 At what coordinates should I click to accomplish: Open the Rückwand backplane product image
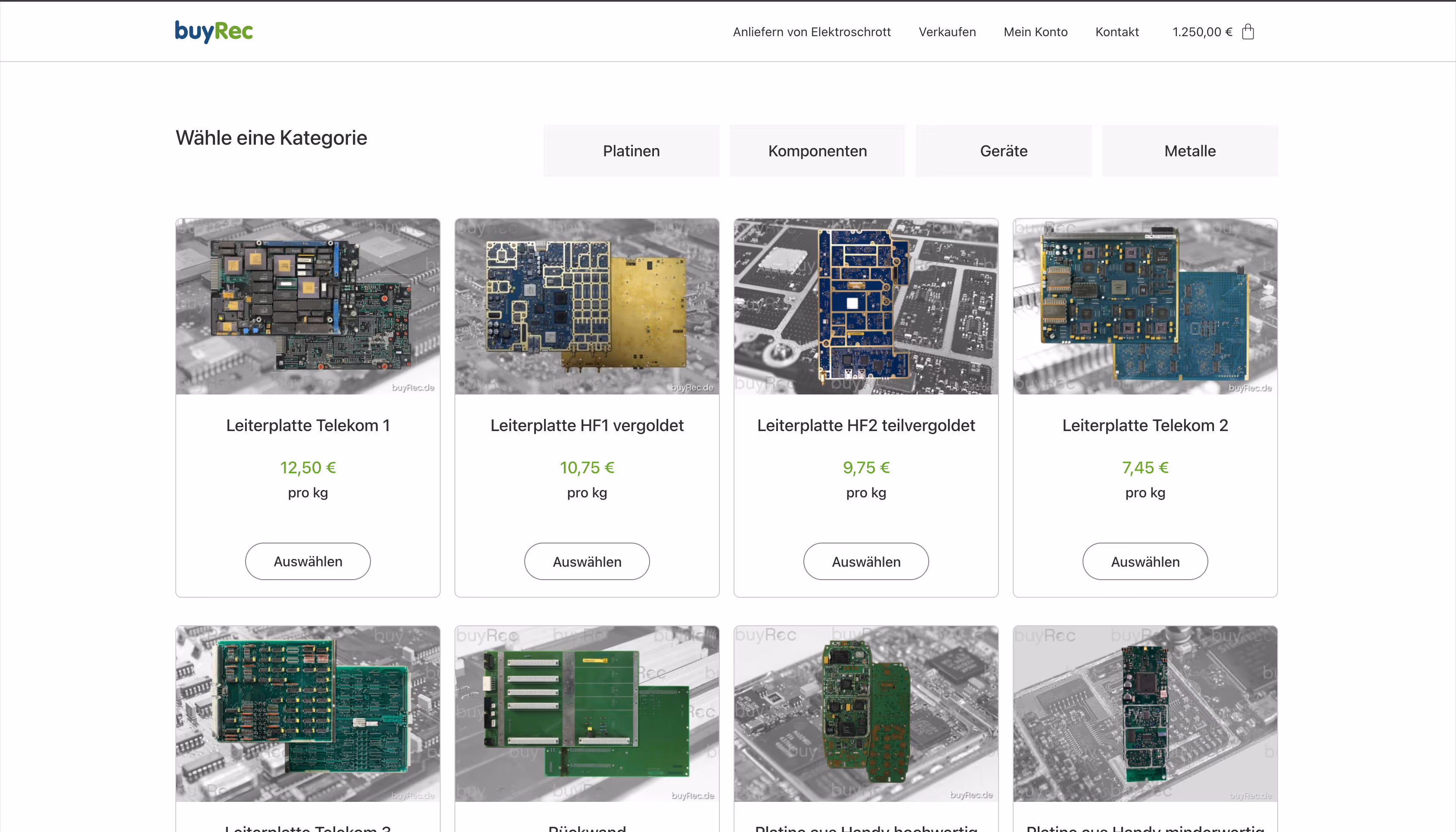click(x=587, y=714)
